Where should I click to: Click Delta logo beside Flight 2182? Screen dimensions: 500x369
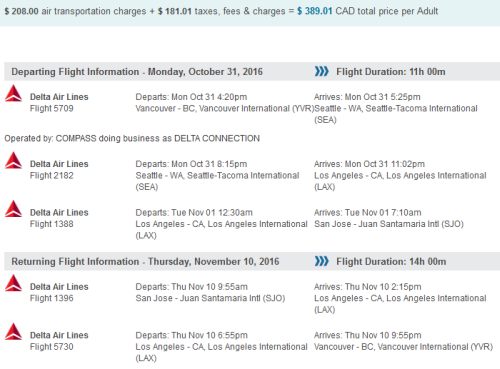[x=13, y=160]
